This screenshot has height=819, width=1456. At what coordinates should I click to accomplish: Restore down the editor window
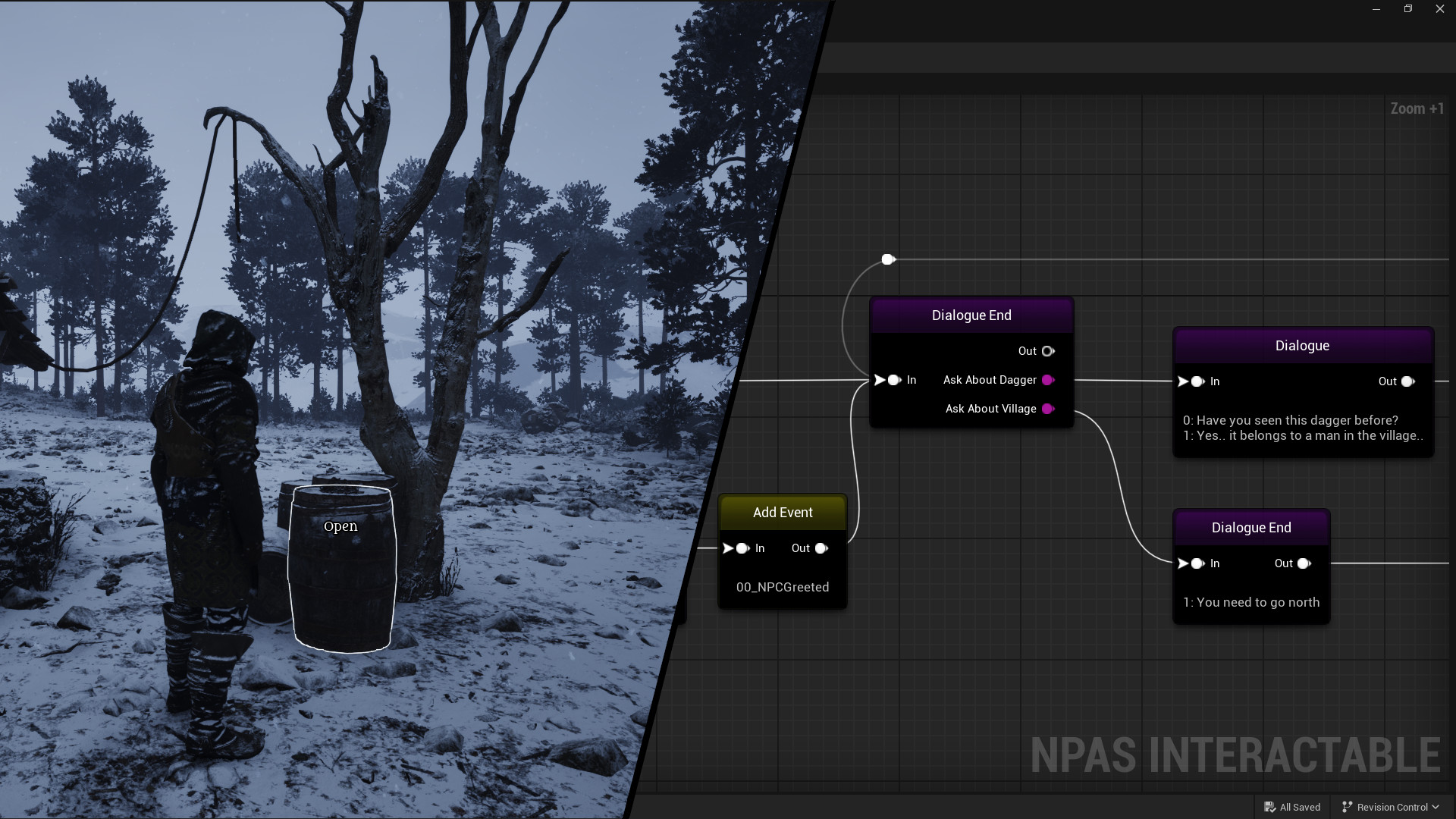pyautogui.click(x=1408, y=9)
